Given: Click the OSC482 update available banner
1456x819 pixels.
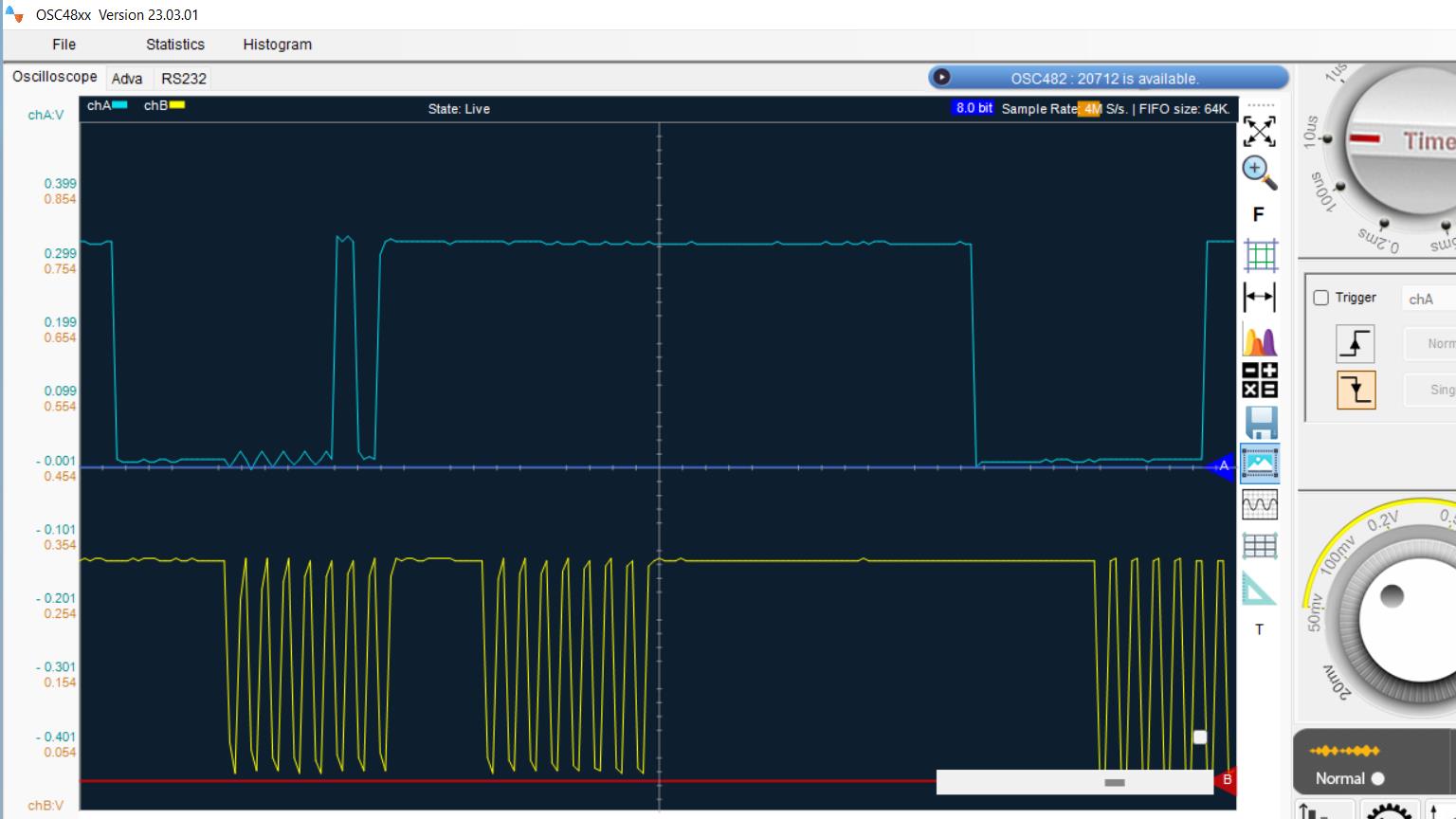Looking at the screenshot, I should 1108,78.
